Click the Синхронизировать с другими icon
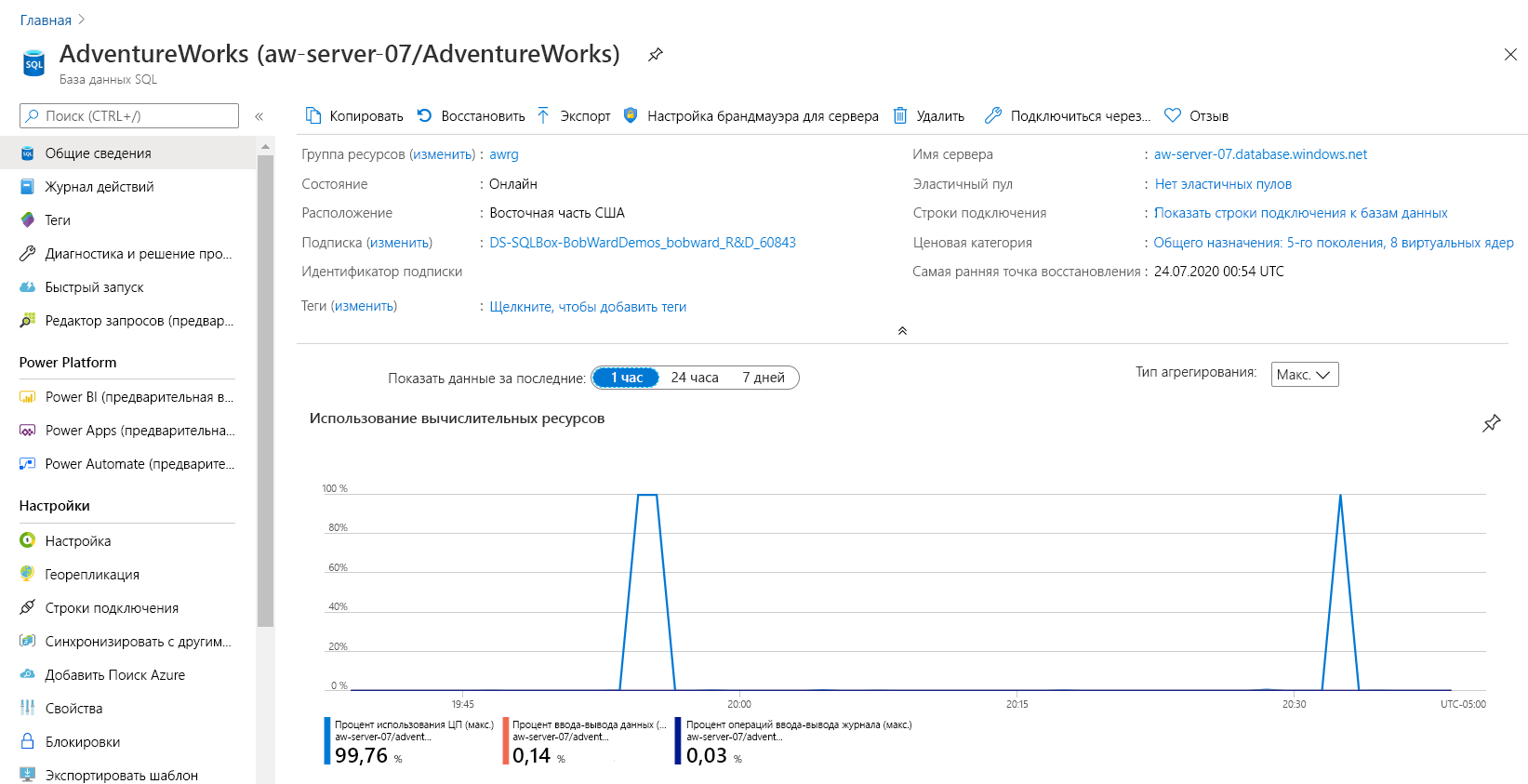Screen dimensions: 1528x784 pyautogui.click(x=27, y=641)
